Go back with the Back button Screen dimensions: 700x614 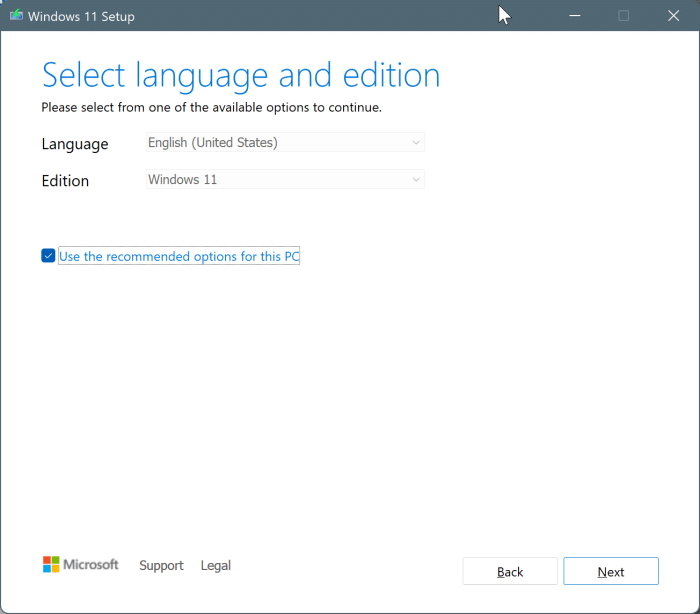[x=510, y=571]
